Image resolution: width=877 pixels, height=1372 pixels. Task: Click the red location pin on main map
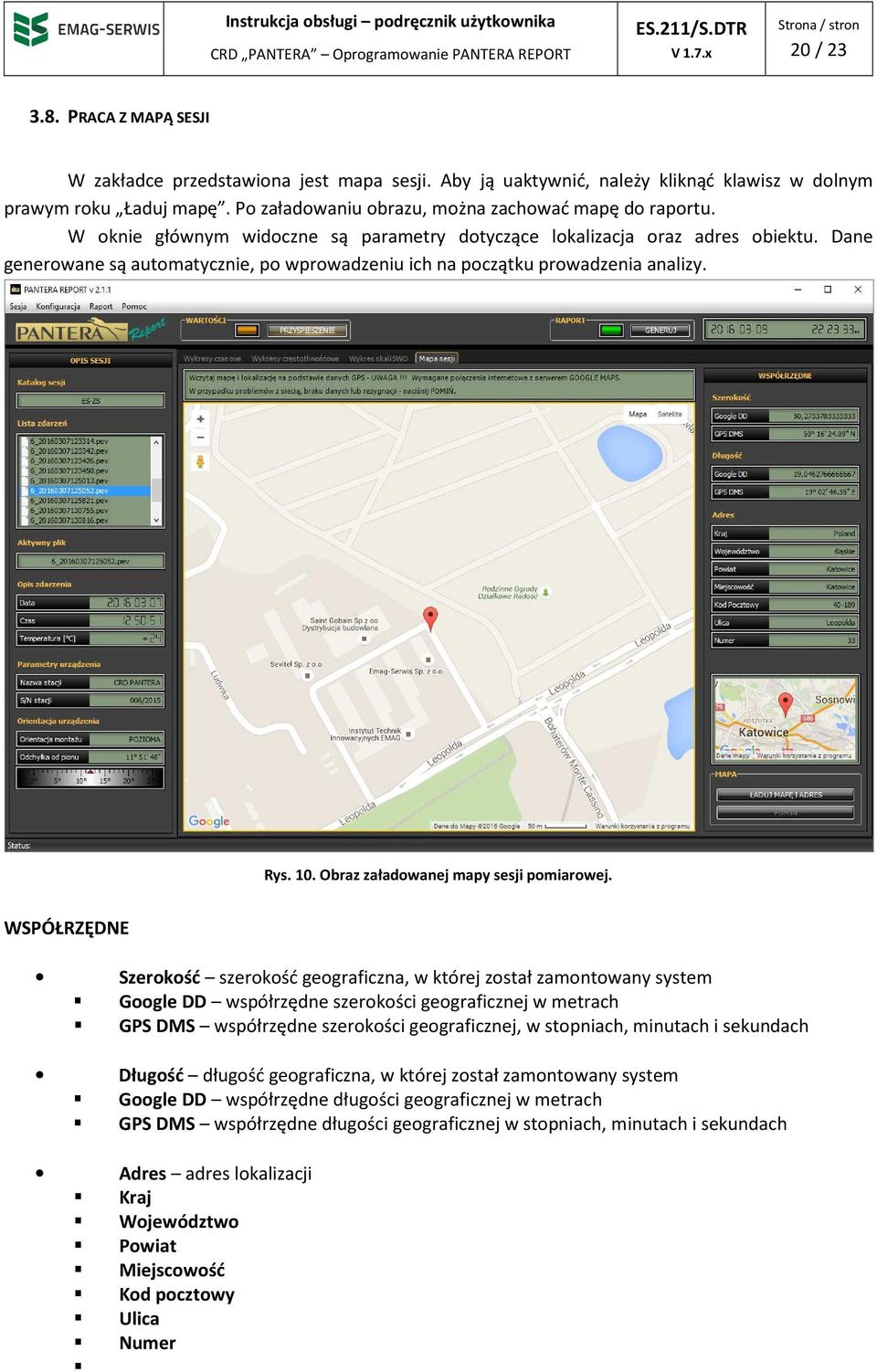coord(431,618)
